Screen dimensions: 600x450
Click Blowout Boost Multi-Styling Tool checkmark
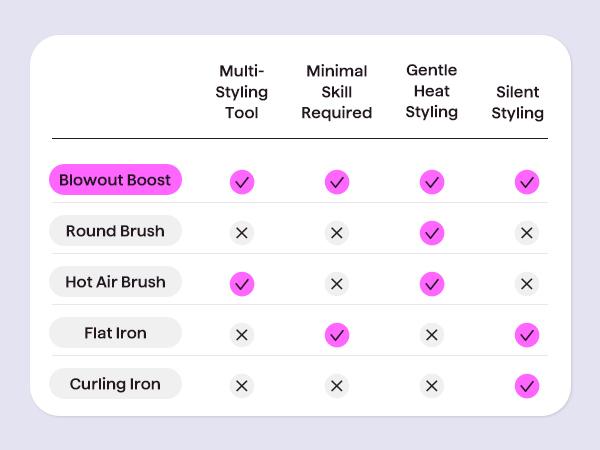coord(242,182)
